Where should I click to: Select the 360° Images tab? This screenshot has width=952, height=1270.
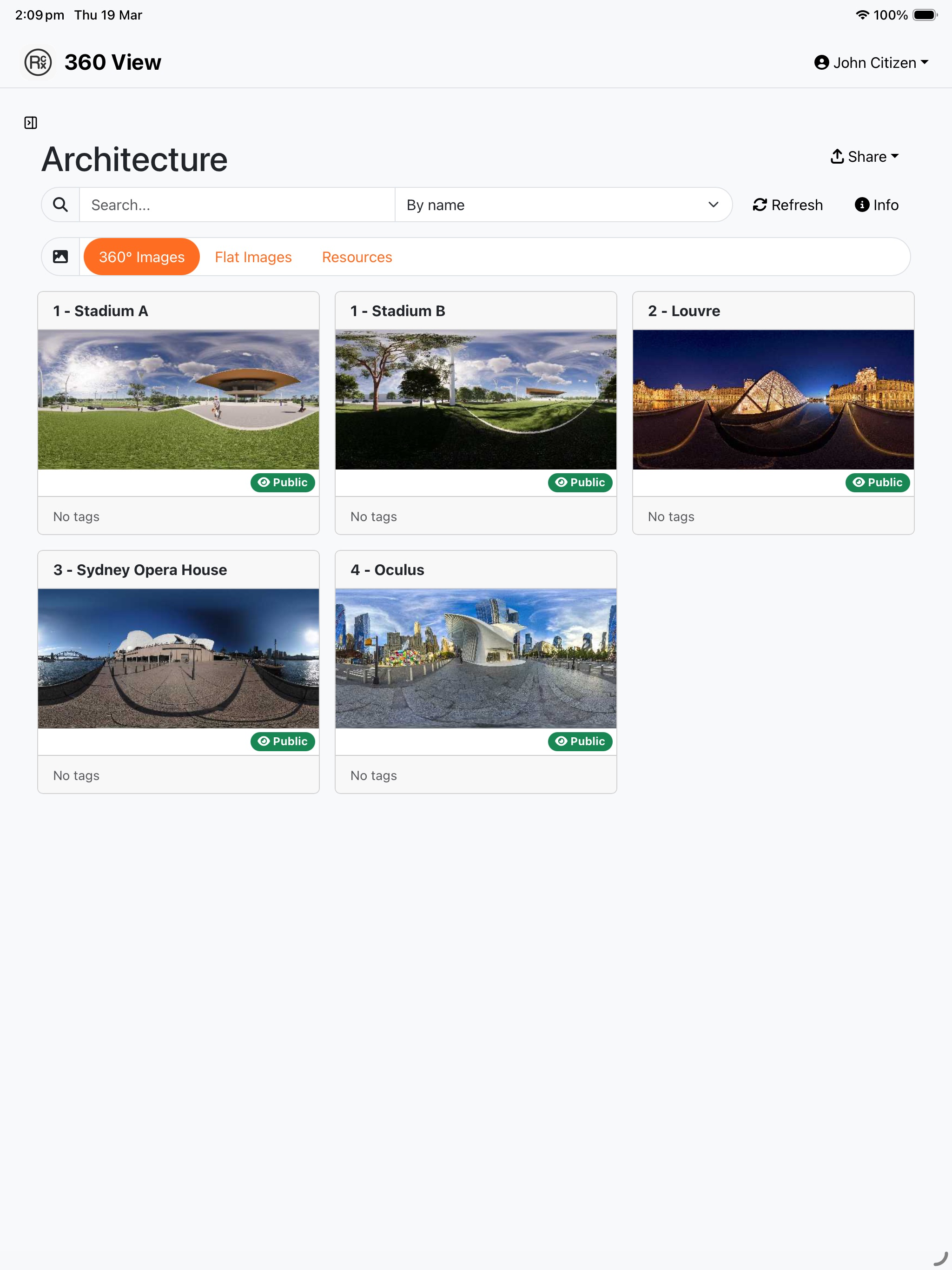pyautogui.click(x=142, y=257)
